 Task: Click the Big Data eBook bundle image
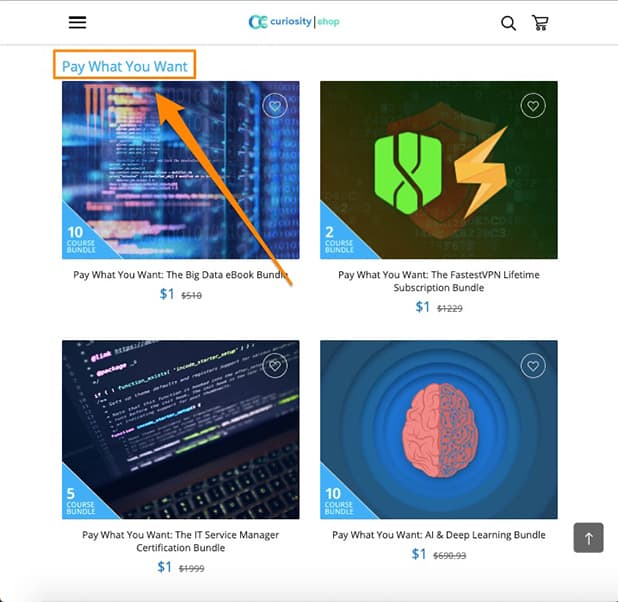[x=181, y=170]
